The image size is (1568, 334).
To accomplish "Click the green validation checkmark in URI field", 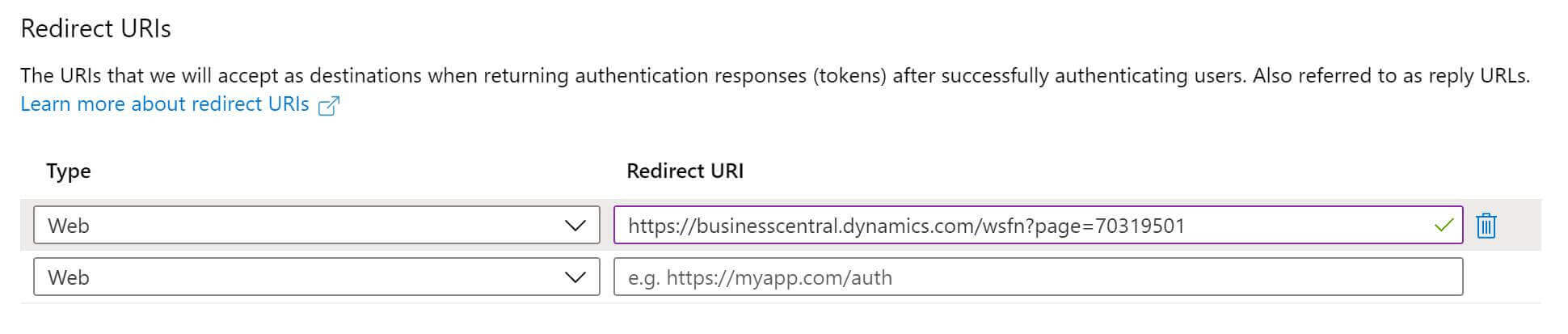I will 1444,226.
